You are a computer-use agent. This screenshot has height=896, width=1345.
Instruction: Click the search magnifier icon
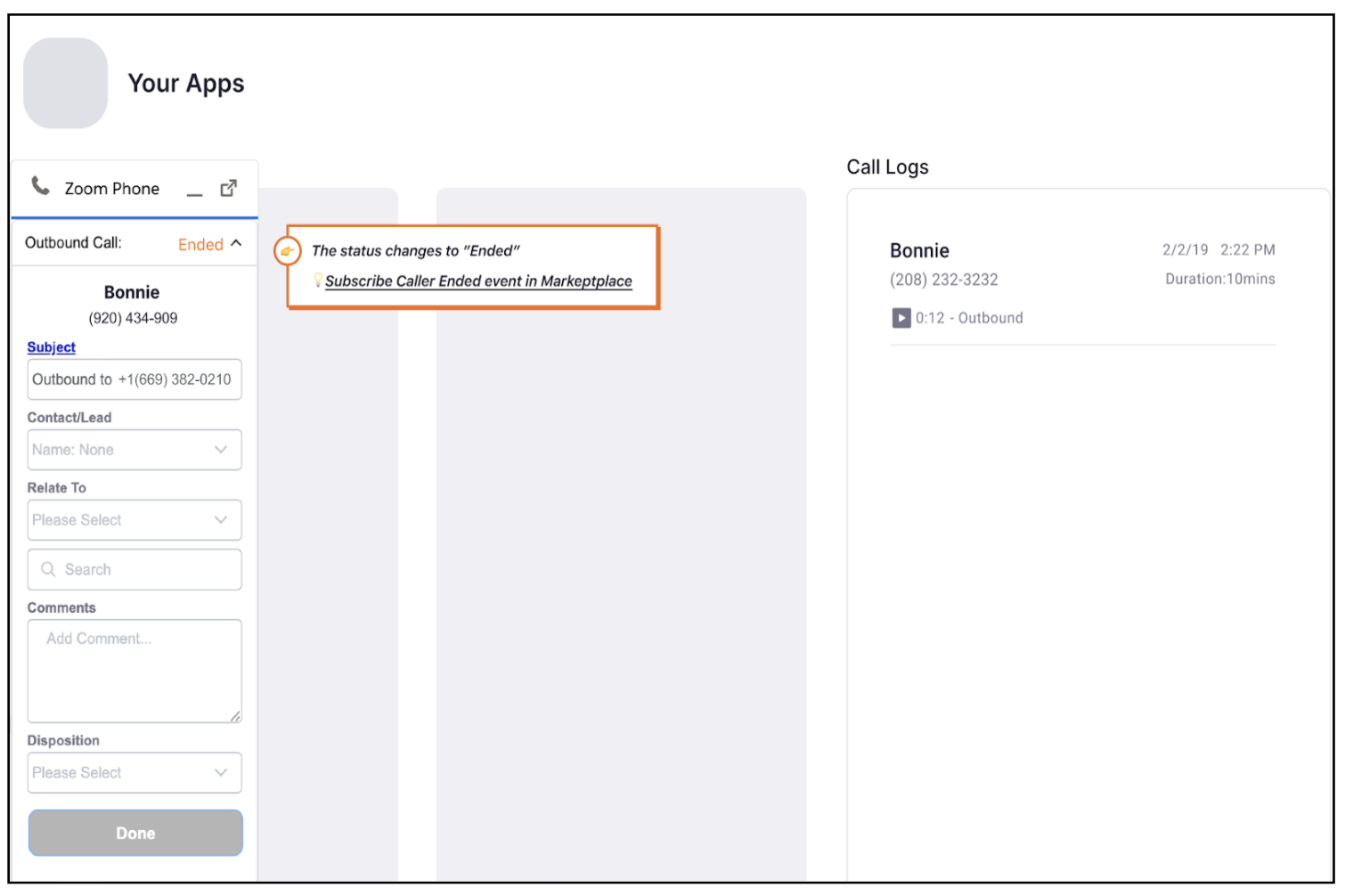49,569
